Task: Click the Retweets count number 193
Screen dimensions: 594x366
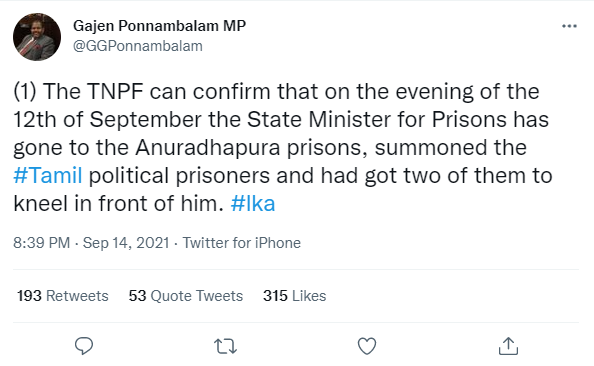Action: (29, 296)
